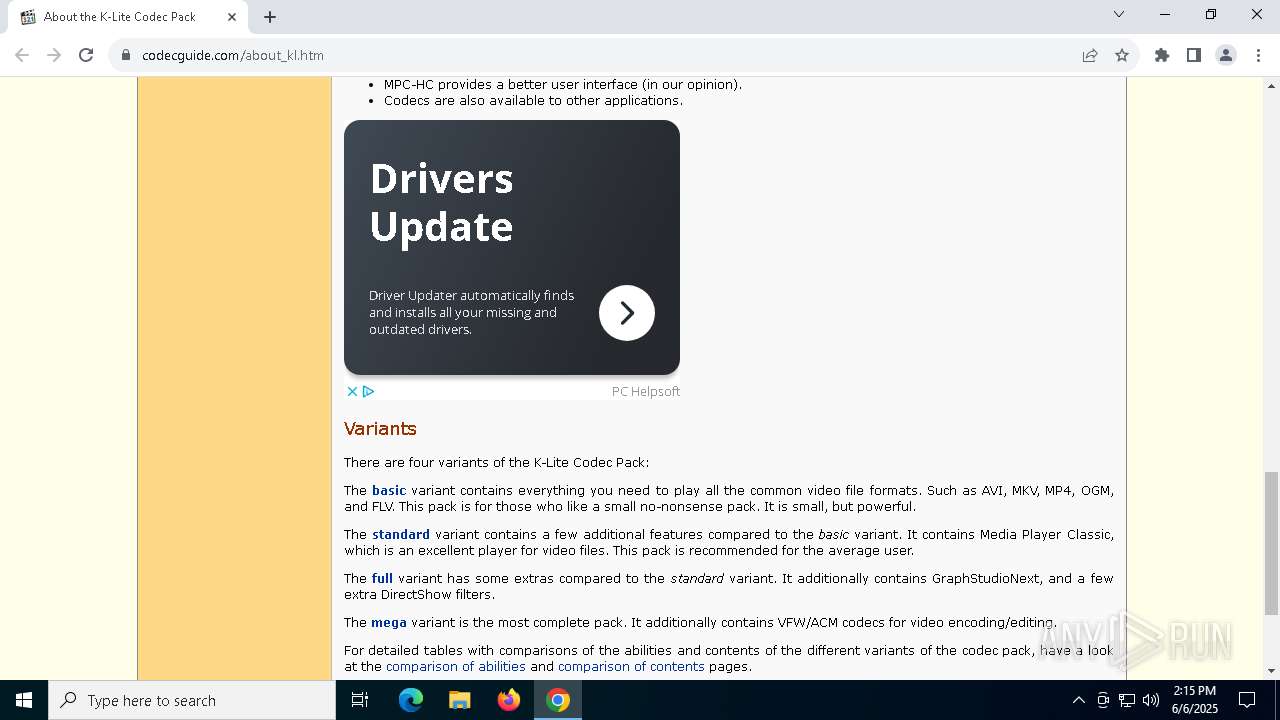Click the Variants heading
This screenshot has width=1280, height=720.
click(x=380, y=428)
